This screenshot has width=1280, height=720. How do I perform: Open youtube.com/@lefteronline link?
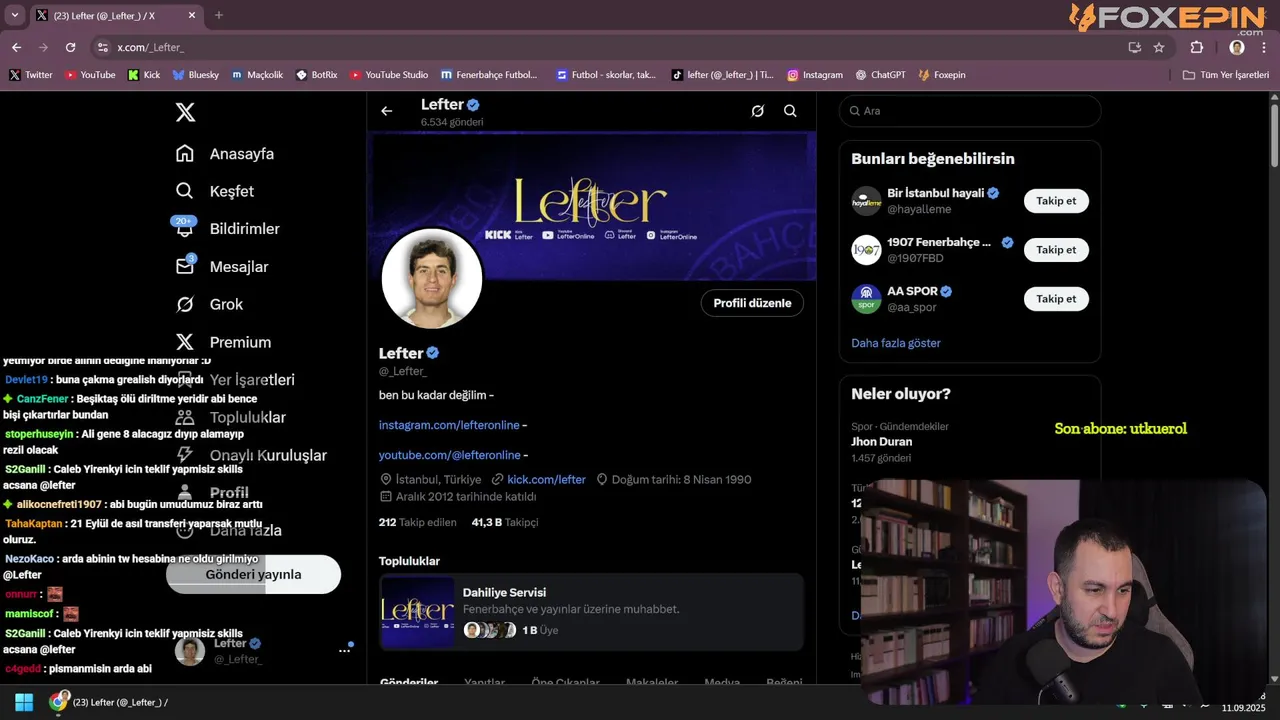pyautogui.click(x=449, y=455)
